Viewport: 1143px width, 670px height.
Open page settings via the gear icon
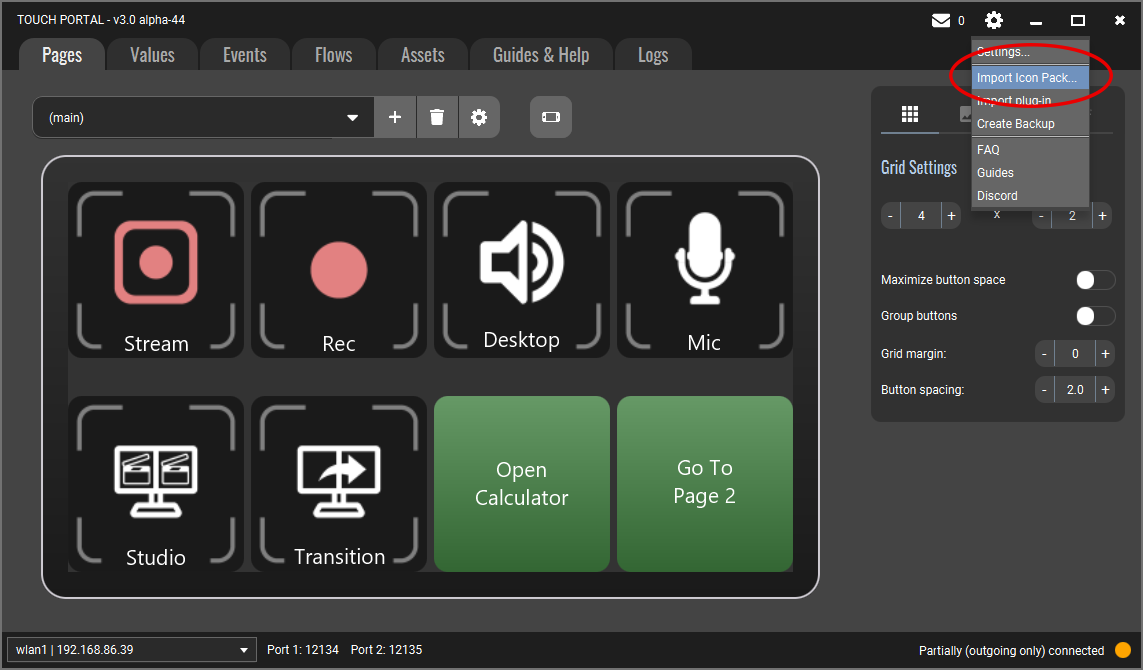point(479,117)
